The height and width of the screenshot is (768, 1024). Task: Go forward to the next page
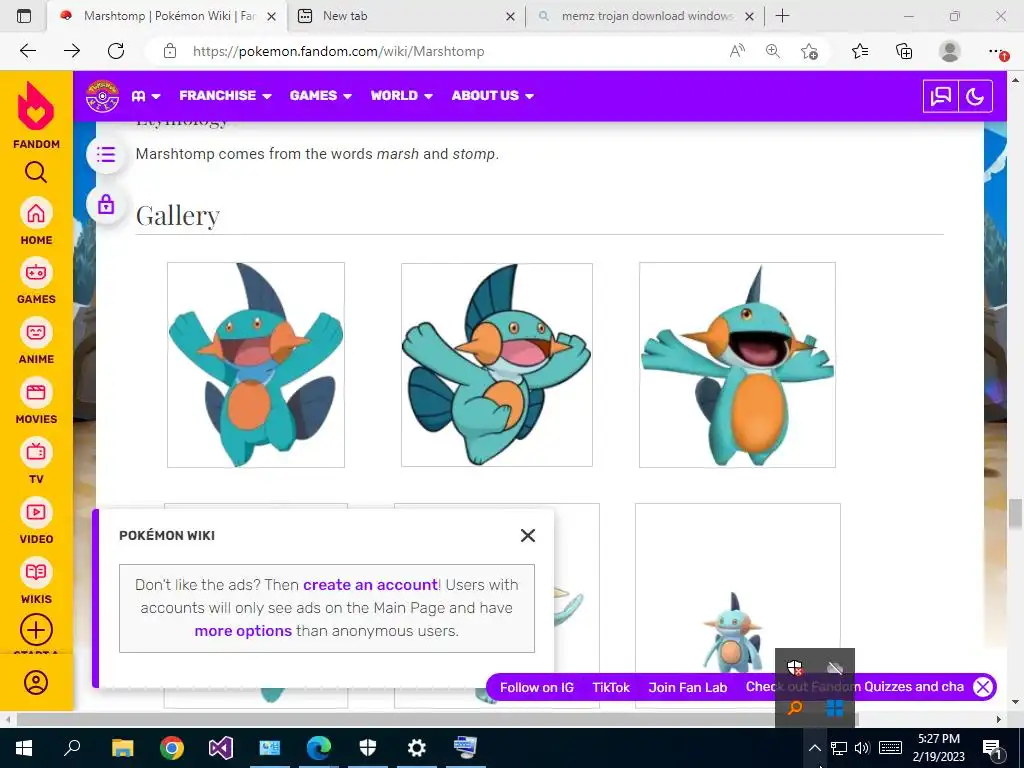tap(72, 51)
